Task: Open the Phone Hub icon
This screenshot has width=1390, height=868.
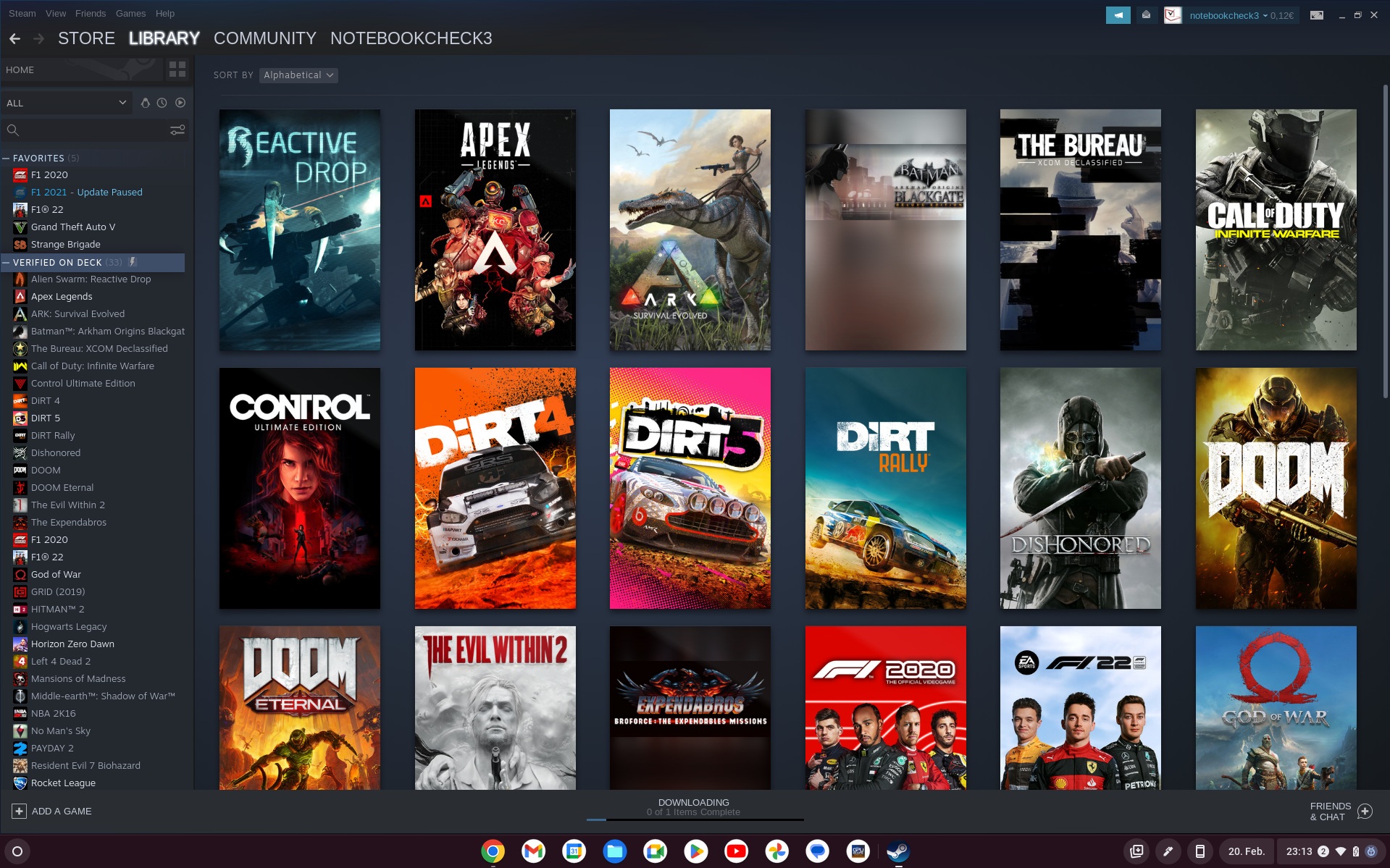Action: coord(1199,851)
